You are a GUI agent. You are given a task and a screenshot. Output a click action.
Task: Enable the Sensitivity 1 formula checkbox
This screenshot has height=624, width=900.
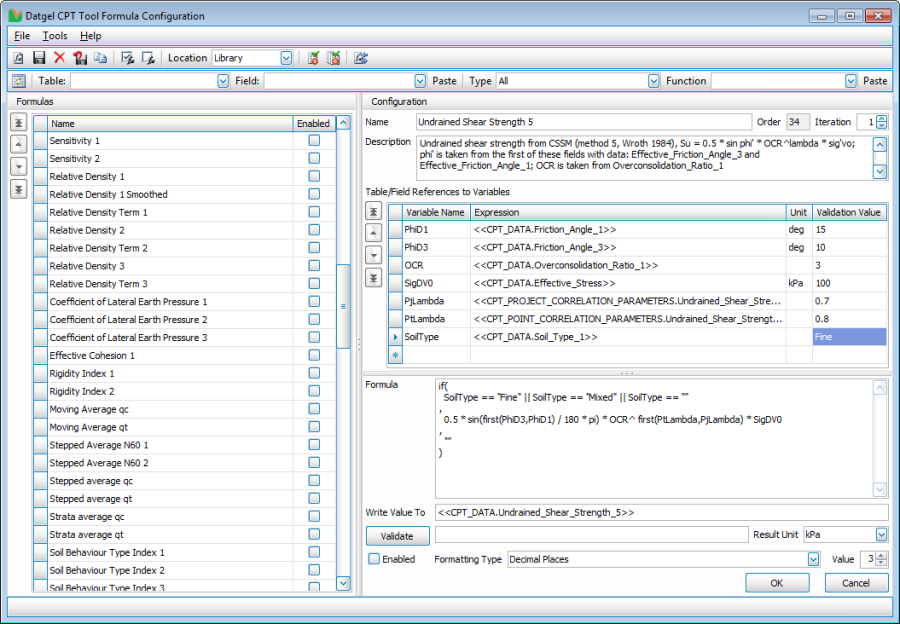point(314,141)
